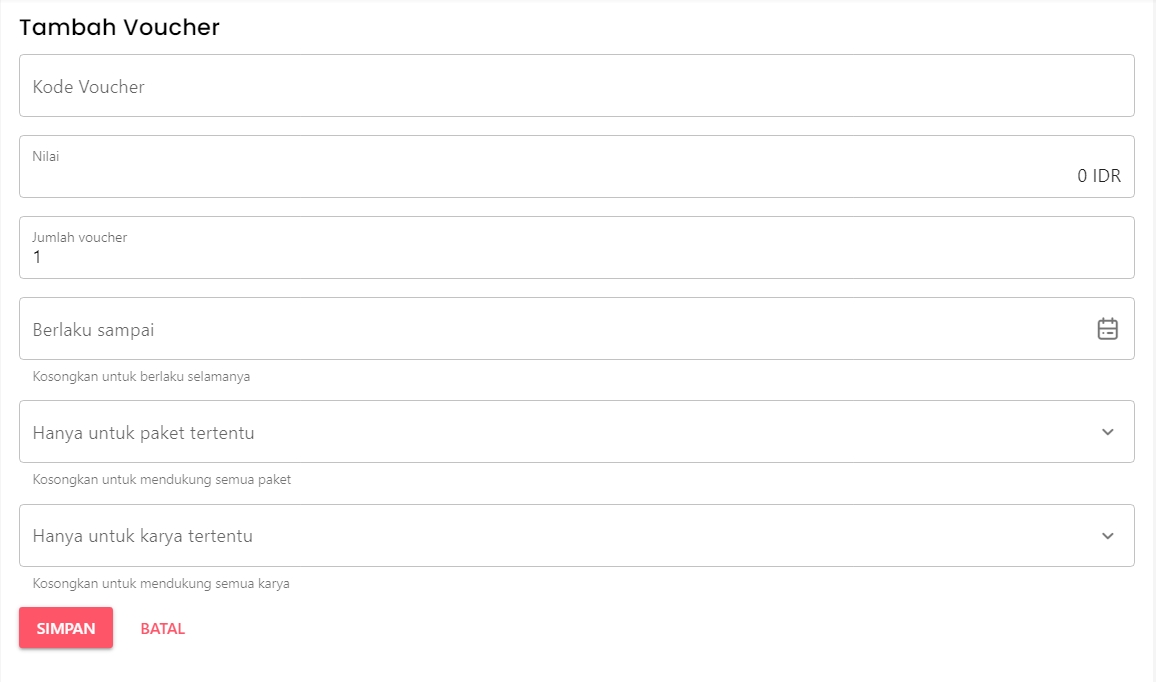Click the "Tambah Voucher" heading
This screenshot has height=682, width=1156.
[119, 27]
